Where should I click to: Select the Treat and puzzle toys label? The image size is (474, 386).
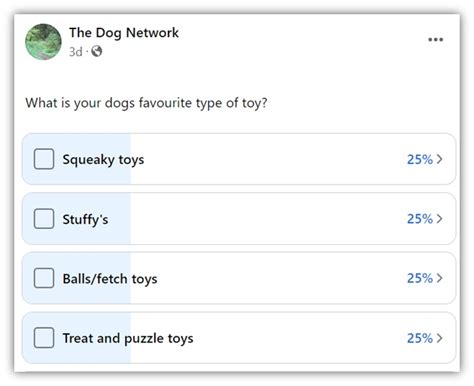tap(128, 339)
